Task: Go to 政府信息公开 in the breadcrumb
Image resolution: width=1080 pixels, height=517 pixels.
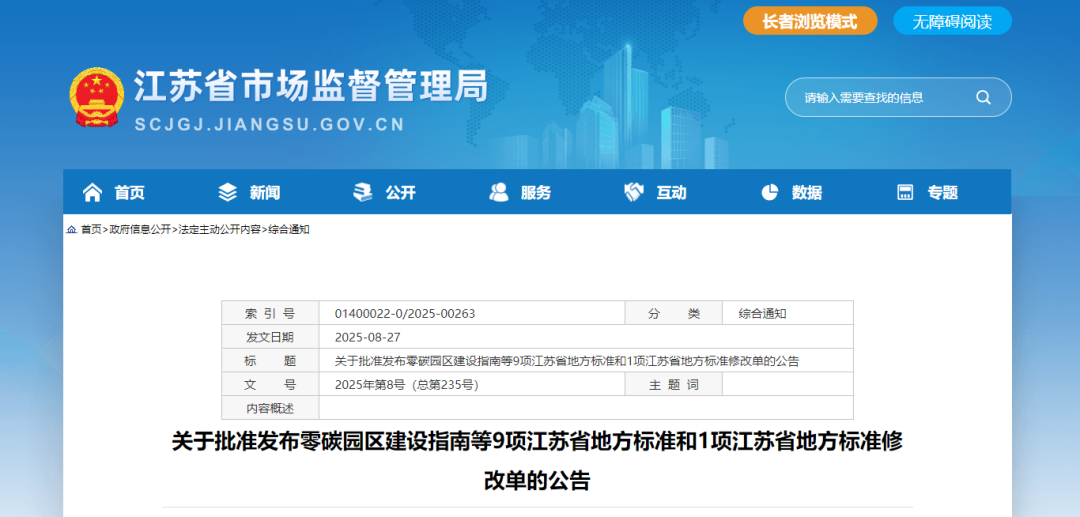Action: [x=140, y=229]
